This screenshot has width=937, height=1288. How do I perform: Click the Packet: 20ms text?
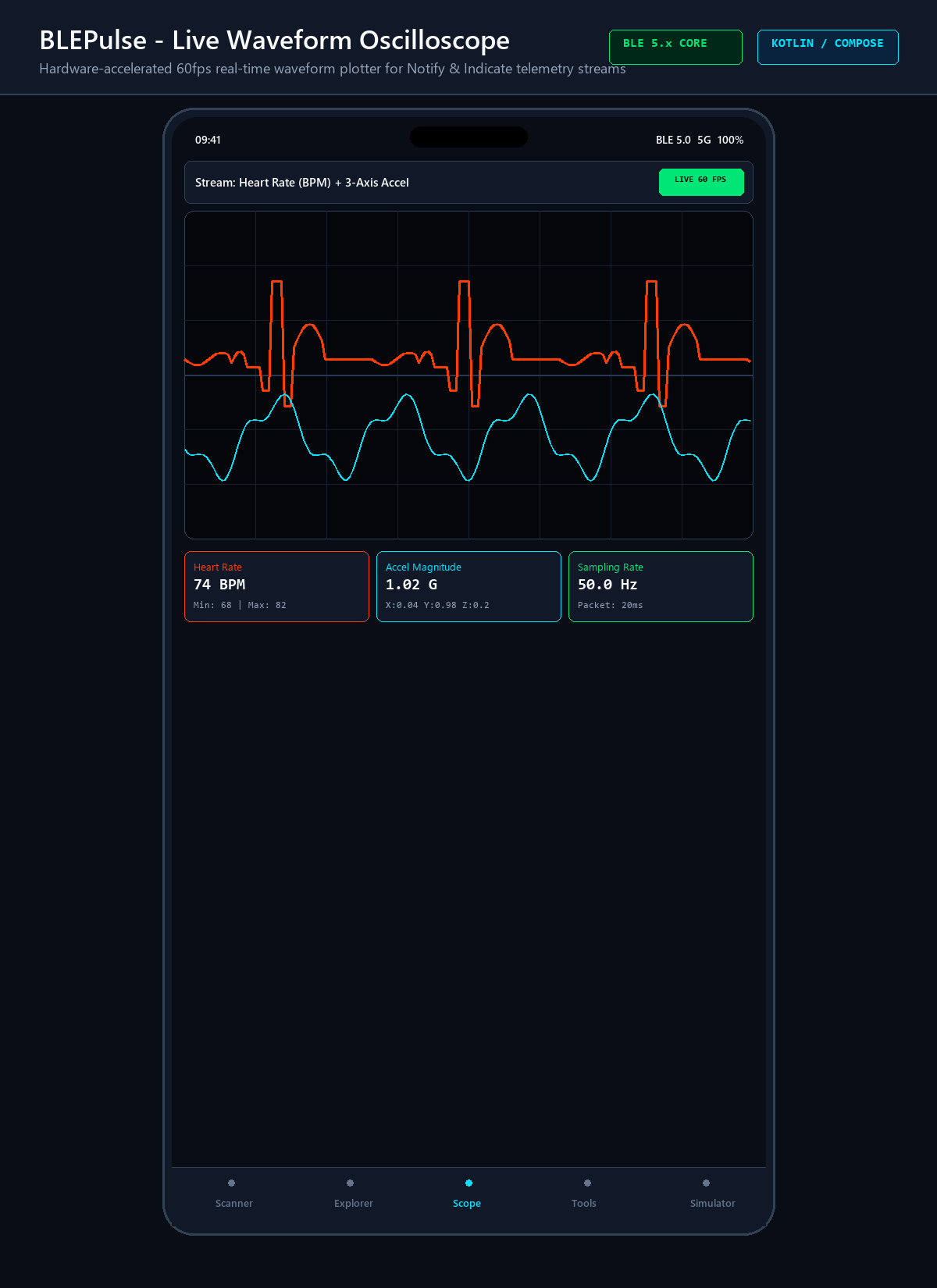pyautogui.click(x=611, y=605)
